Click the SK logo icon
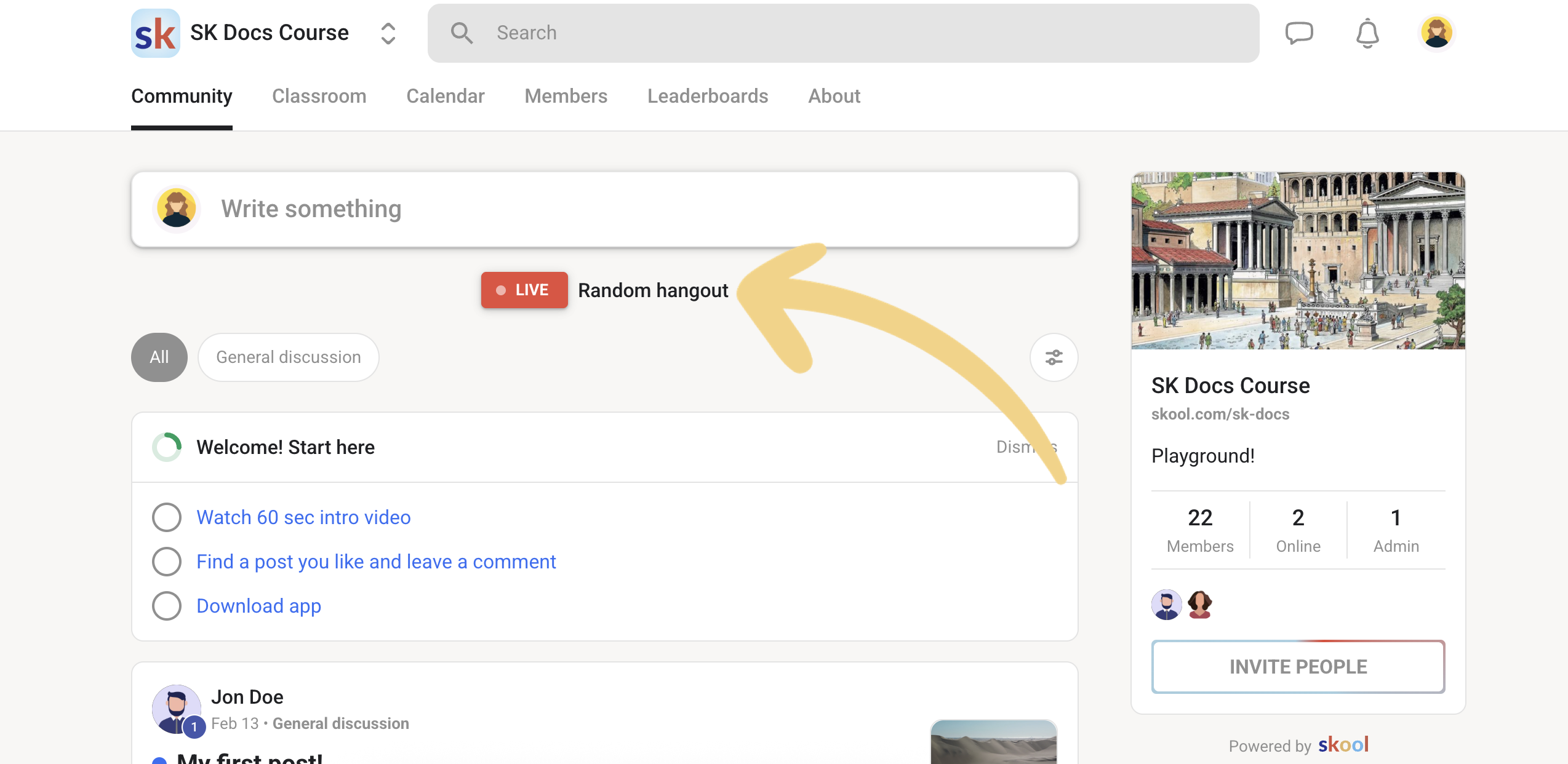The height and width of the screenshot is (764, 1568). click(x=155, y=33)
